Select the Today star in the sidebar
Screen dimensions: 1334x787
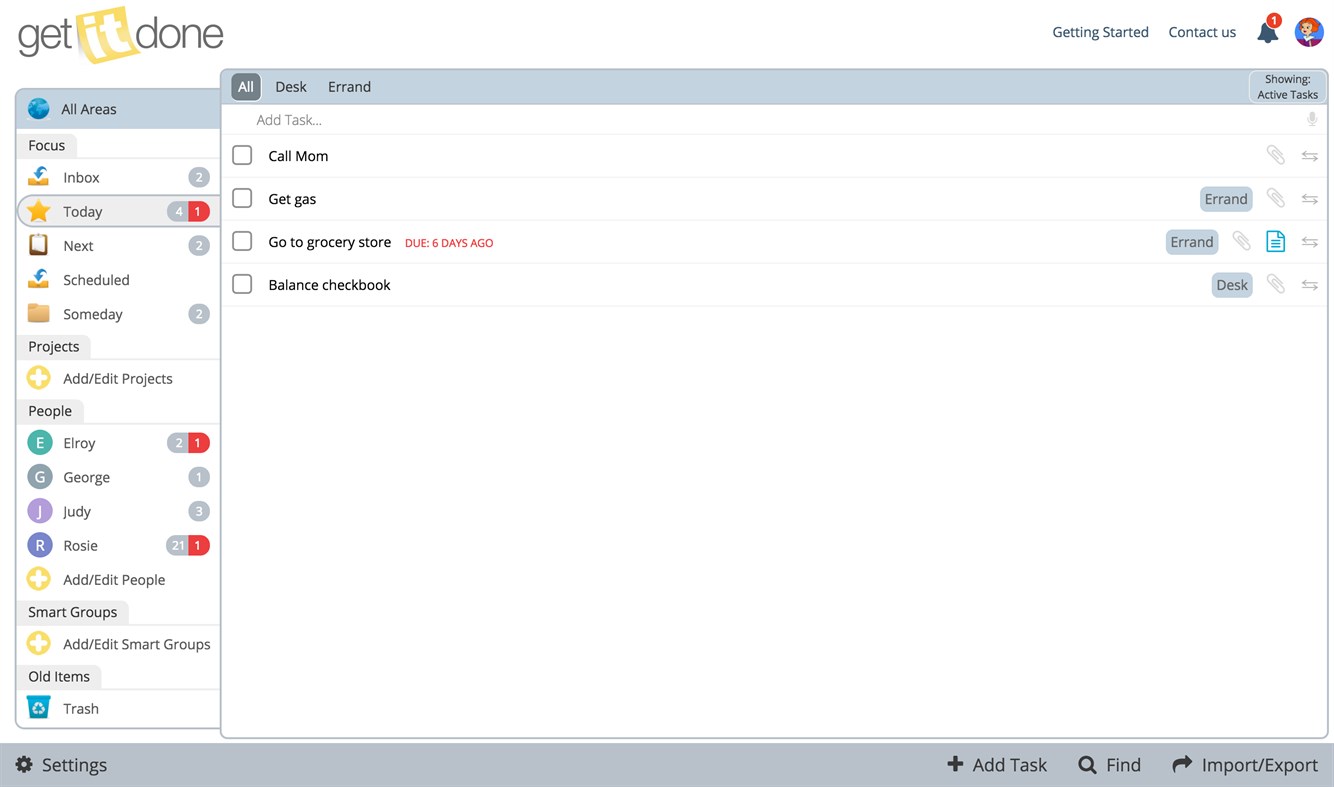(37, 211)
